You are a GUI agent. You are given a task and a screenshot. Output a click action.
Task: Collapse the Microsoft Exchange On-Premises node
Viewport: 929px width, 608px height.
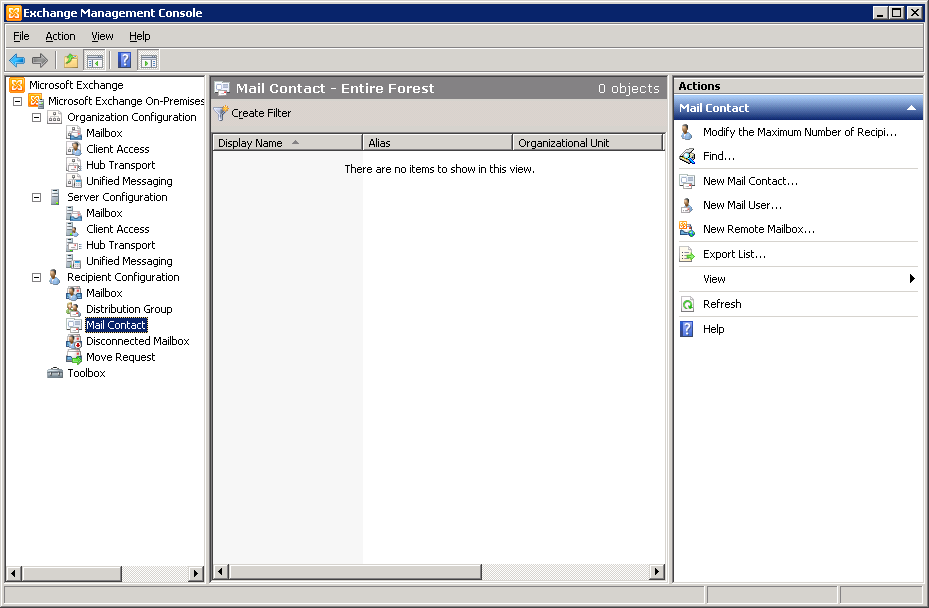coord(17,101)
